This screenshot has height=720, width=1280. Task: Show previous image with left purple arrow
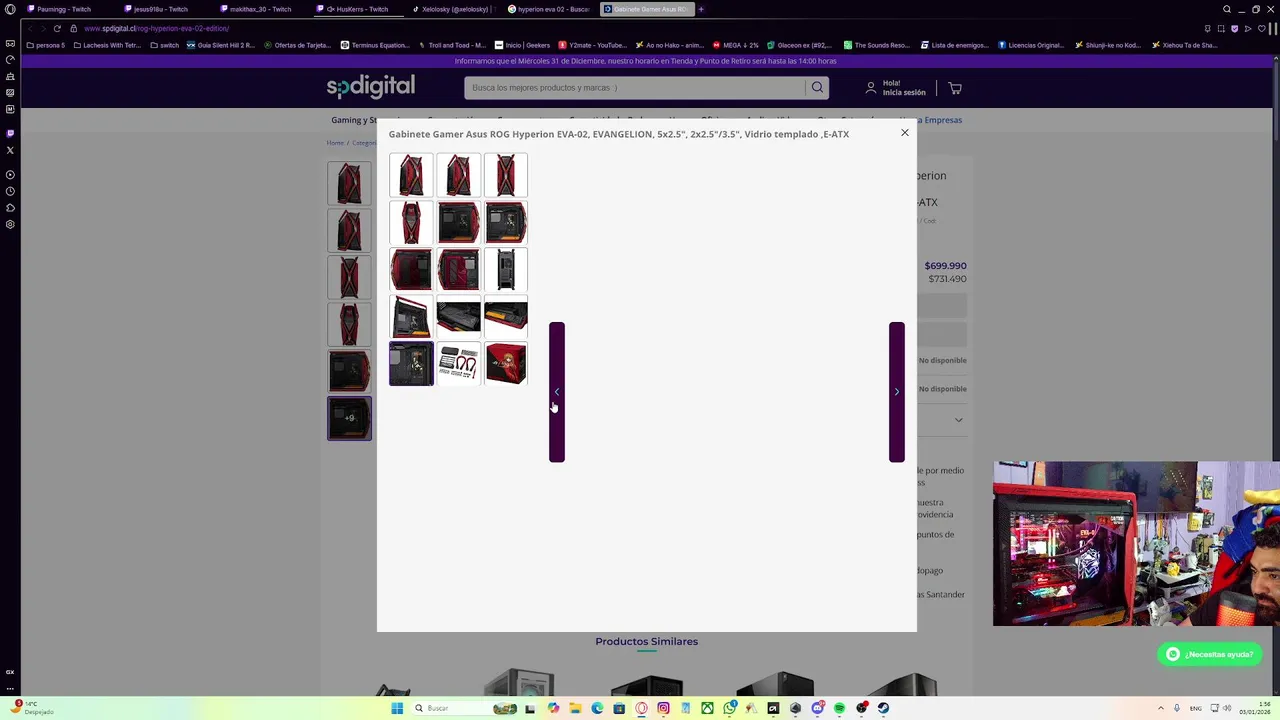pos(557,392)
